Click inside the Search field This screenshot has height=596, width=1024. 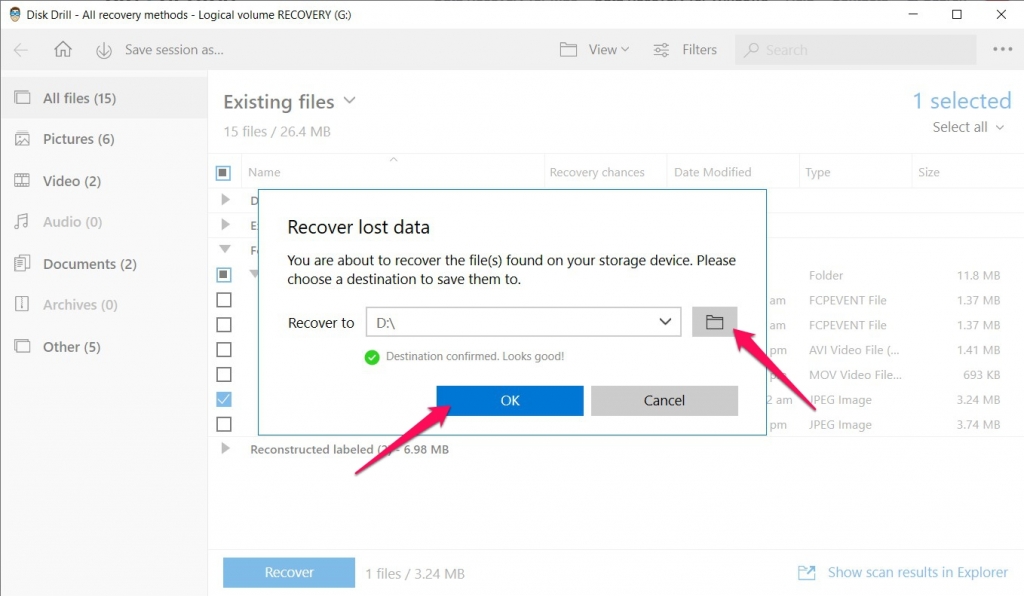tap(855, 49)
